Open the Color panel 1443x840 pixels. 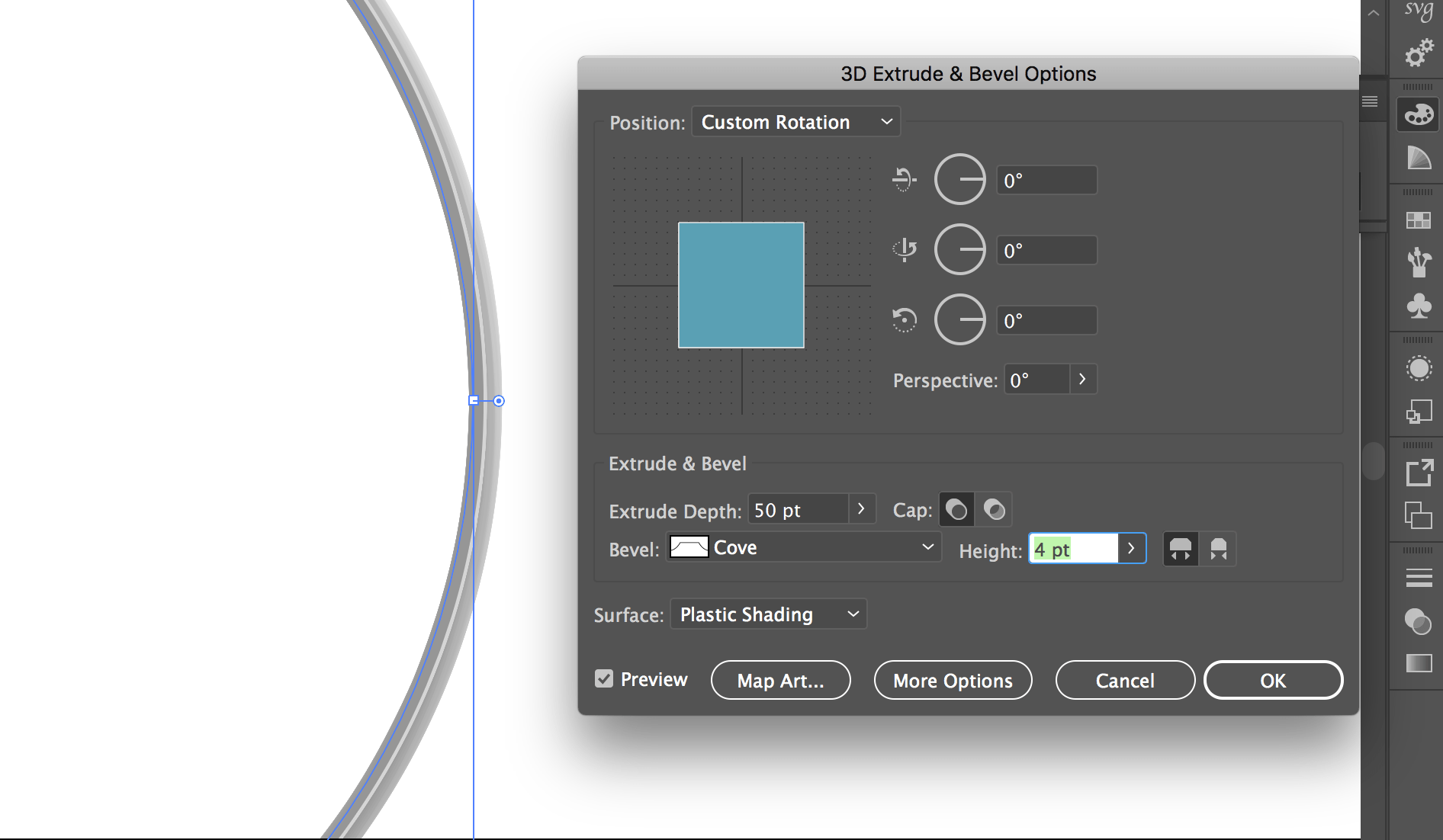point(1416,114)
